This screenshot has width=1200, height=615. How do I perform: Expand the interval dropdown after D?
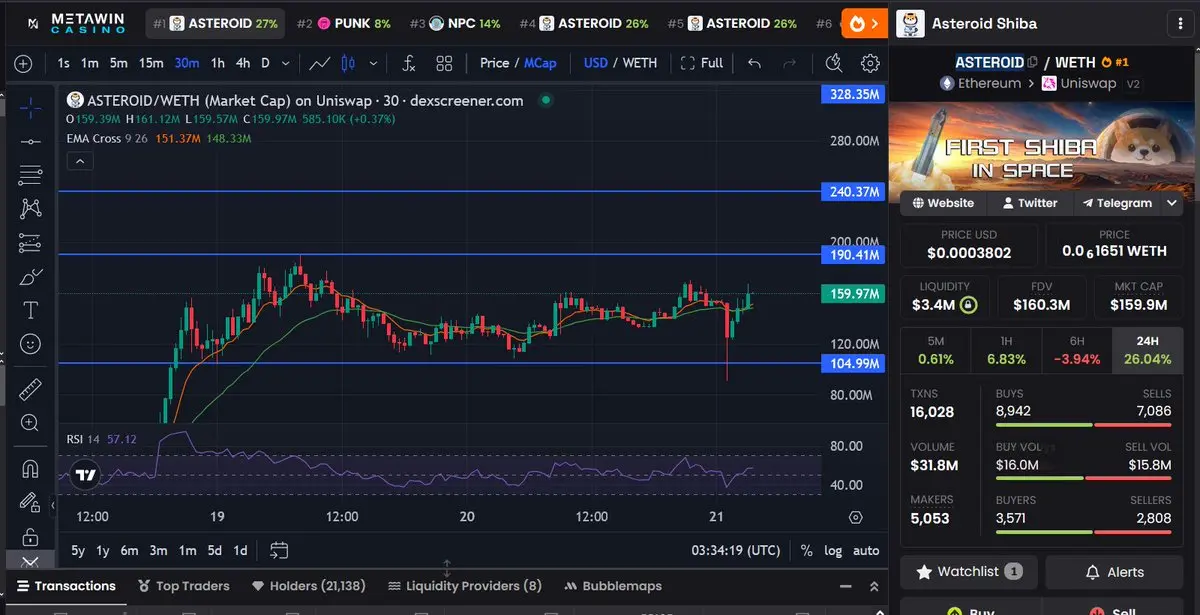[x=286, y=63]
